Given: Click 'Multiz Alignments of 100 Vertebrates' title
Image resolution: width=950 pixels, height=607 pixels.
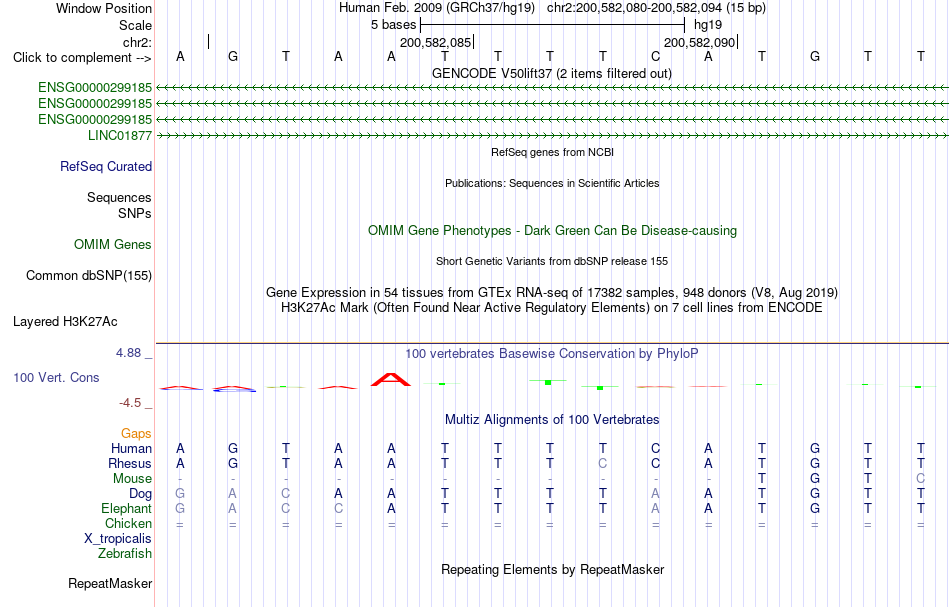Looking at the screenshot, I should coord(552,420).
